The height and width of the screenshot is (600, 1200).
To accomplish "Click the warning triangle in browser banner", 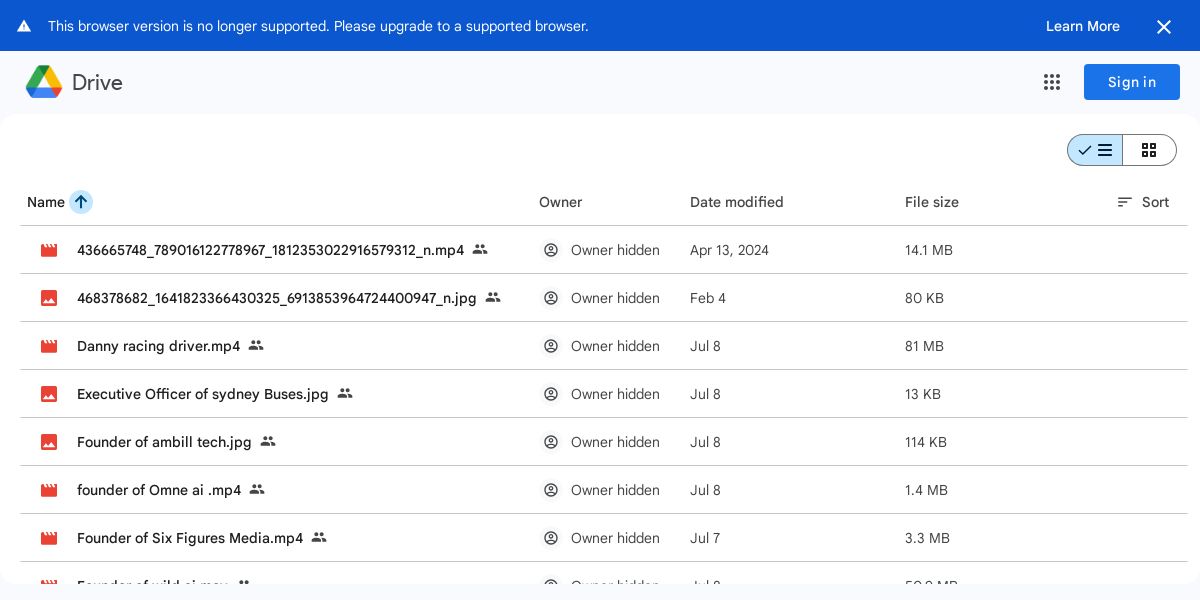I will (24, 26).
